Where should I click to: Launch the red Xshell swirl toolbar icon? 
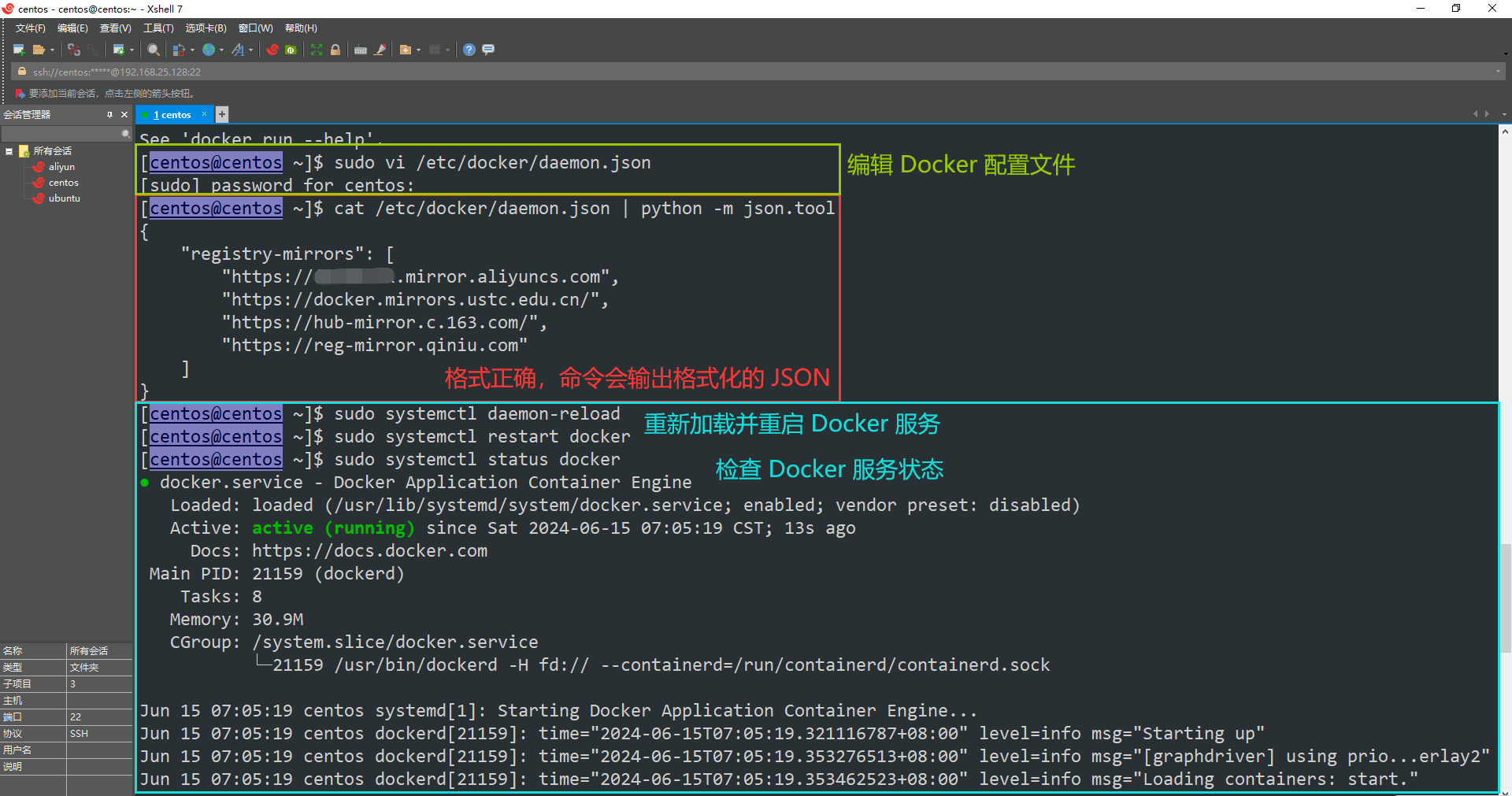(x=272, y=50)
